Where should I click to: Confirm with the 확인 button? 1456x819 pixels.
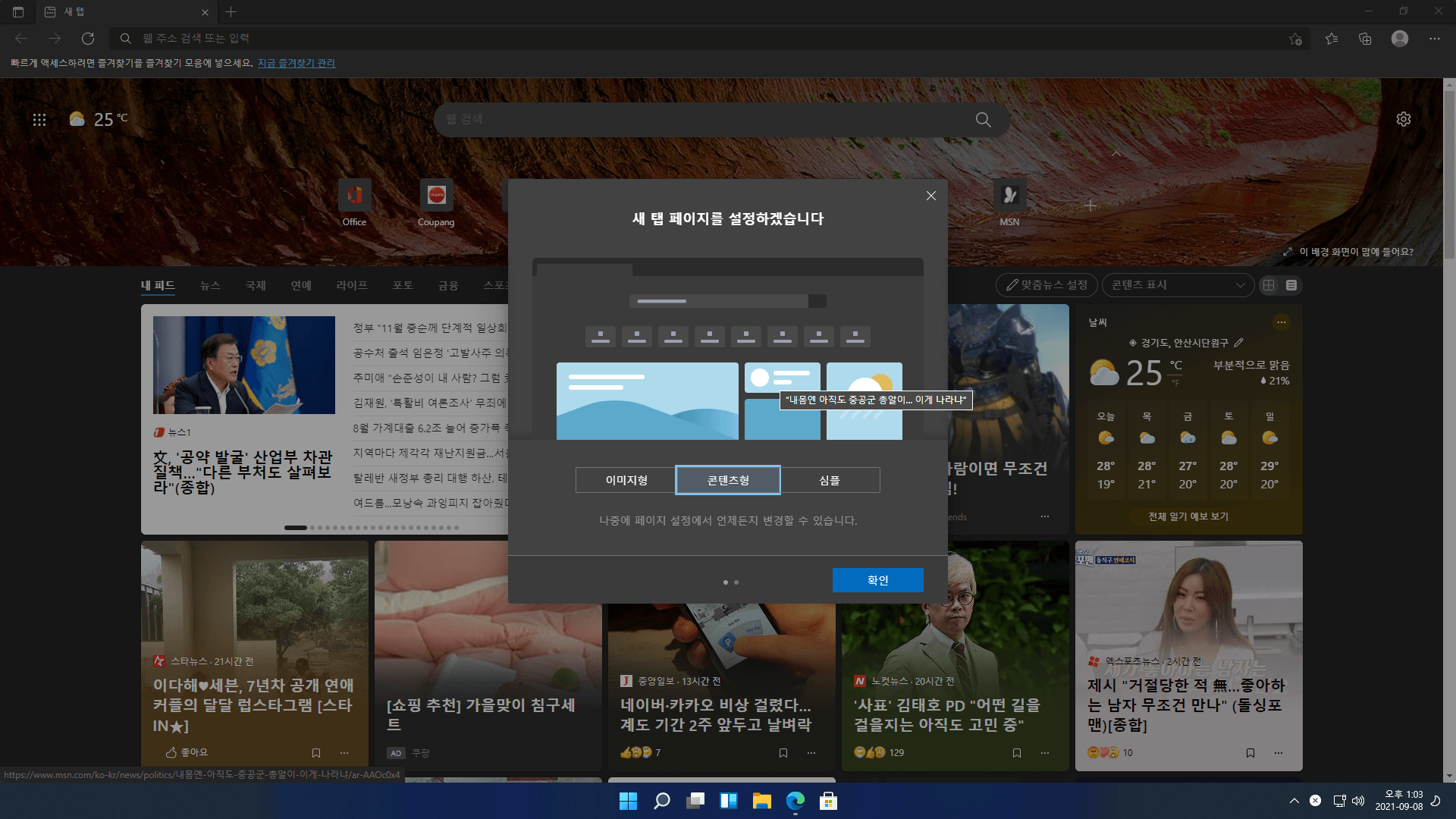(x=877, y=580)
